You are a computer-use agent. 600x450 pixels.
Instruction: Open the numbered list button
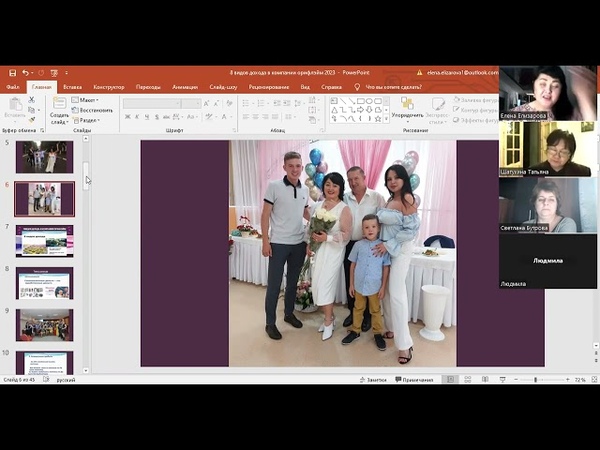tap(262, 103)
